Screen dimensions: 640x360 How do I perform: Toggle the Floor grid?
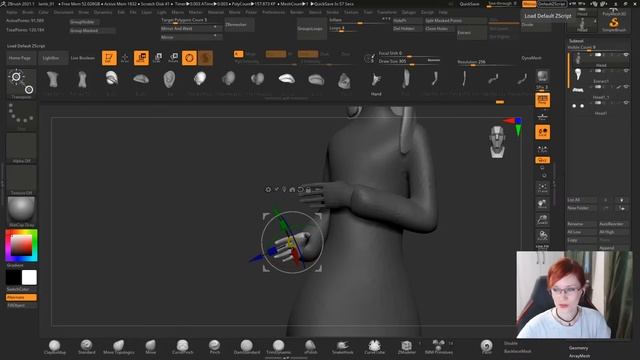(542, 117)
